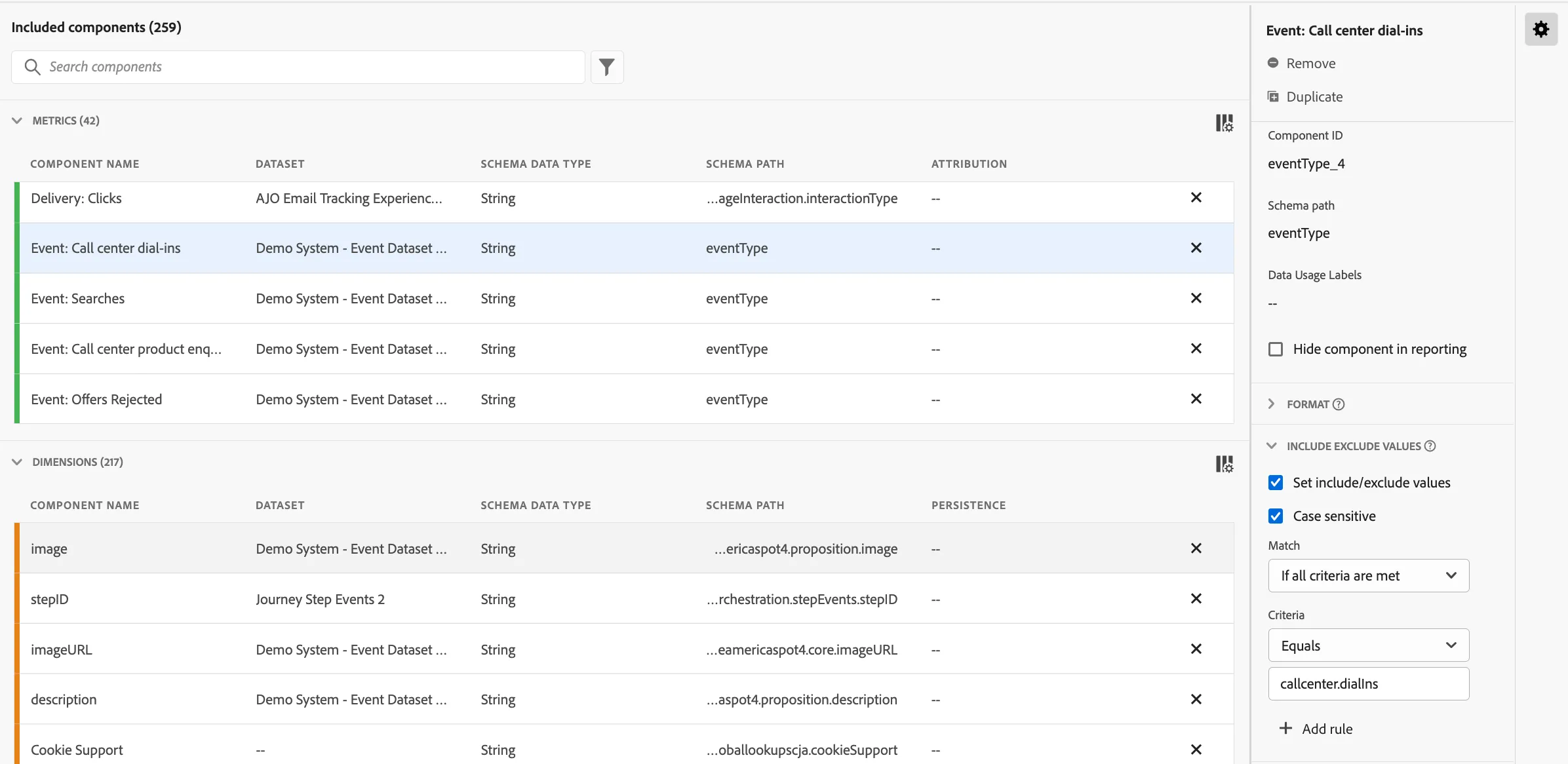Uncheck Case sensitive option
The image size is (1568, 764).
[1275, 516]
